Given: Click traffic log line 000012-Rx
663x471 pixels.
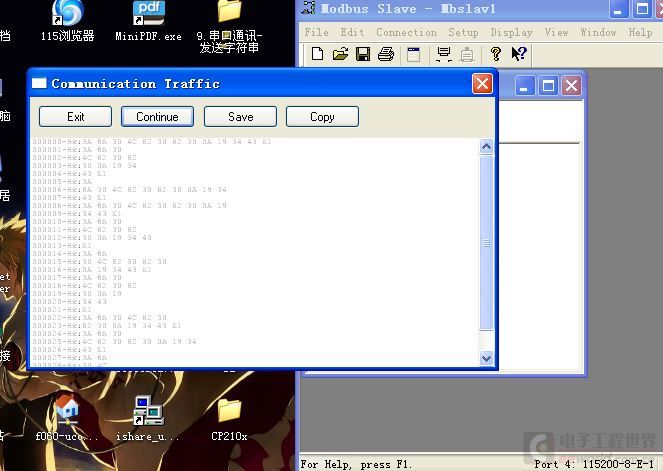Looking at the screenshot, I should (x=92, y=238).
